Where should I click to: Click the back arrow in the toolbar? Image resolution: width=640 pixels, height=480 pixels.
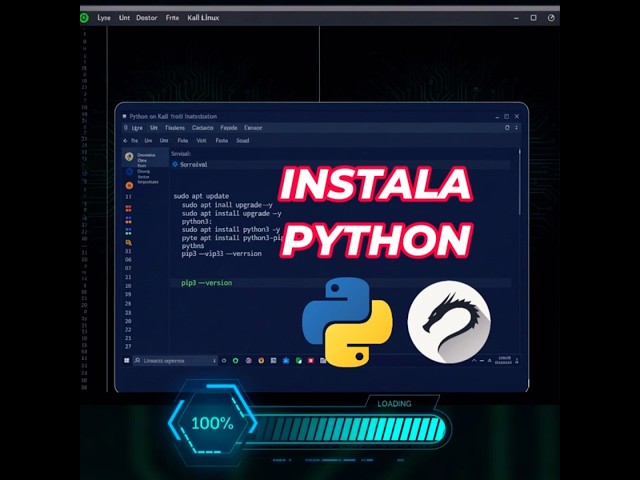125,140
